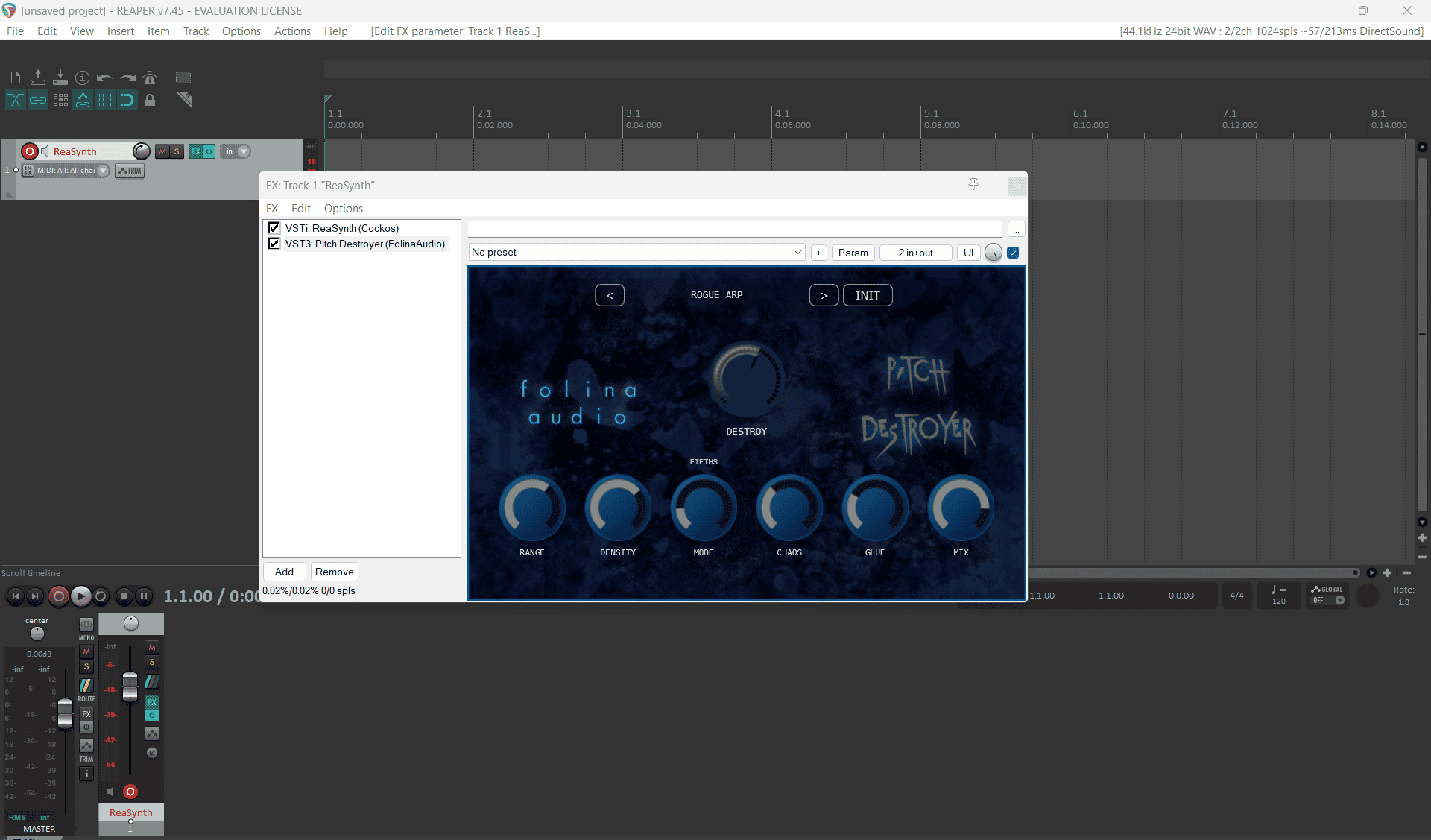Mute the ReaSynth track in track panel

tap(162, 151)
